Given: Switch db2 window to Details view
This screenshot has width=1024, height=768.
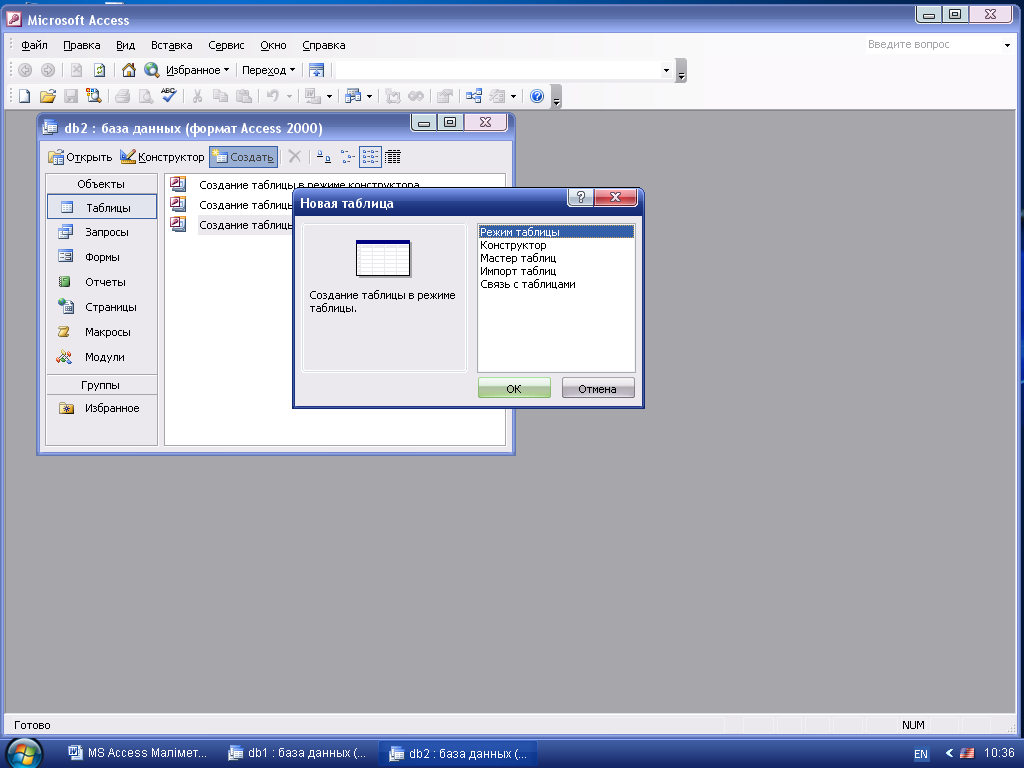Looking at the screenshot, I should [x=392, y=157].
